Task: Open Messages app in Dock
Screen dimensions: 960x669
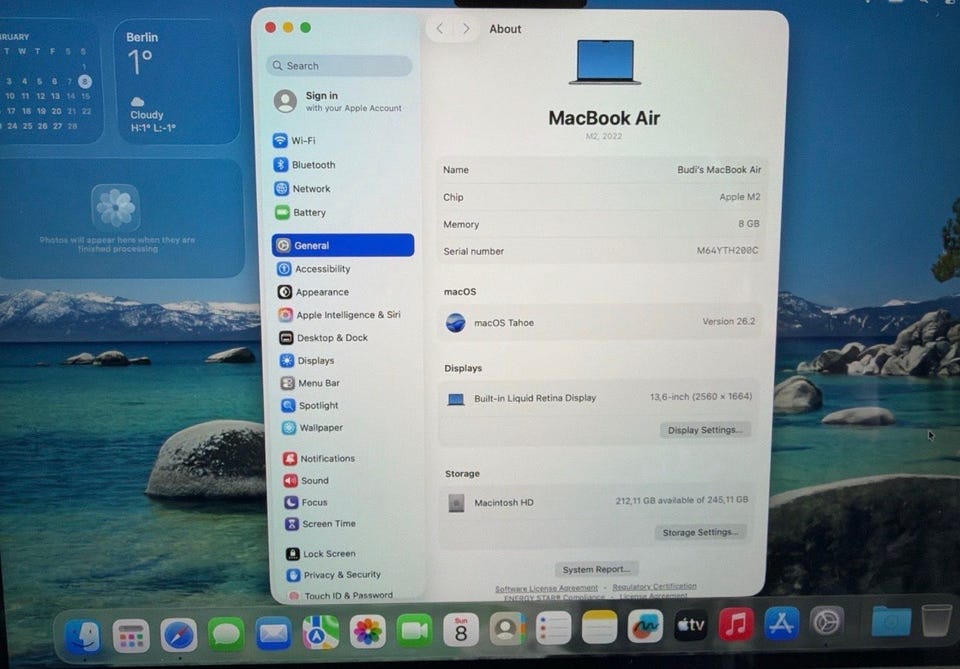Action: pyautogui.click(x=226, y=634)
